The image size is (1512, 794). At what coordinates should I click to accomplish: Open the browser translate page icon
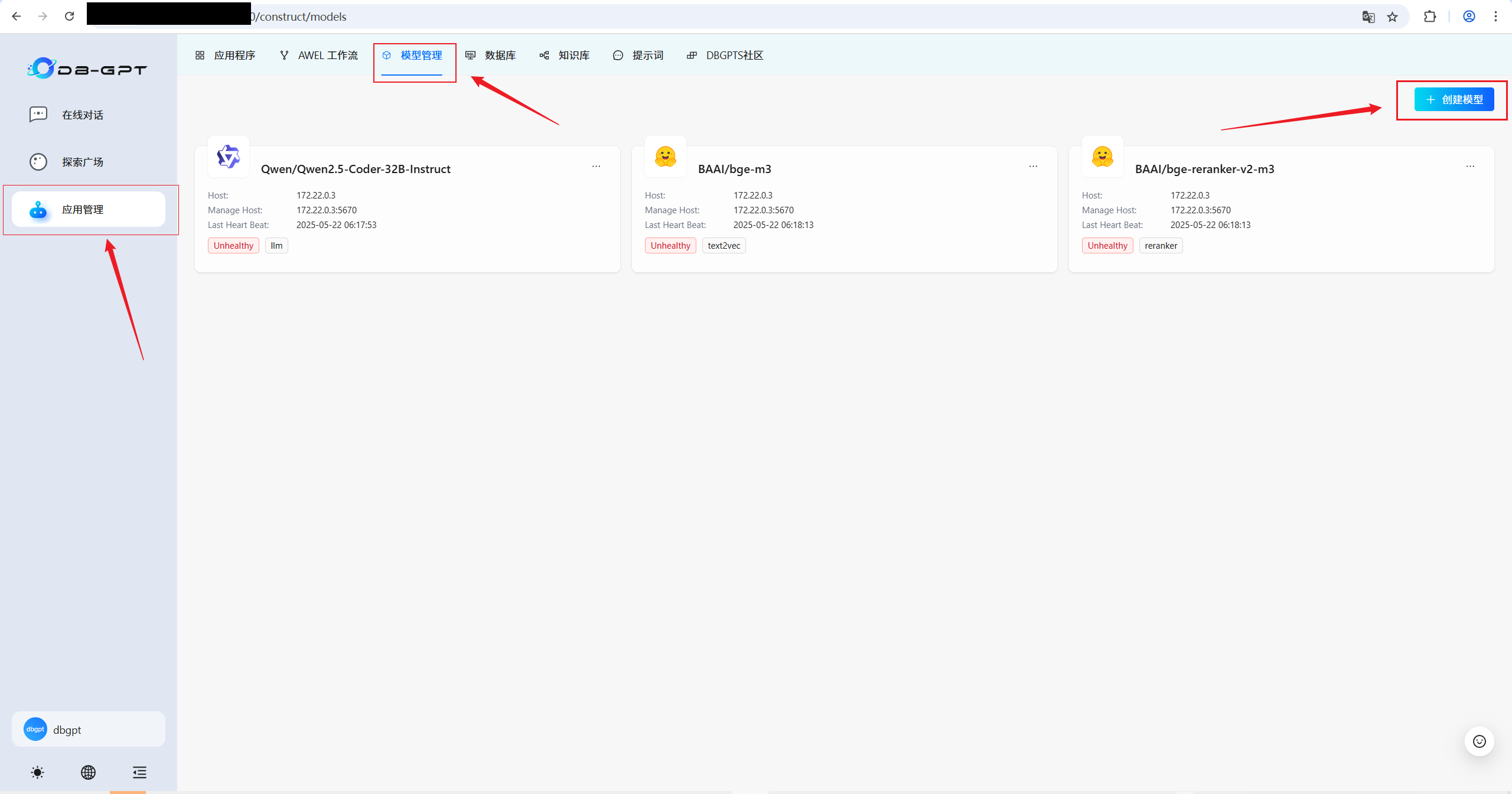[1368, 17]
